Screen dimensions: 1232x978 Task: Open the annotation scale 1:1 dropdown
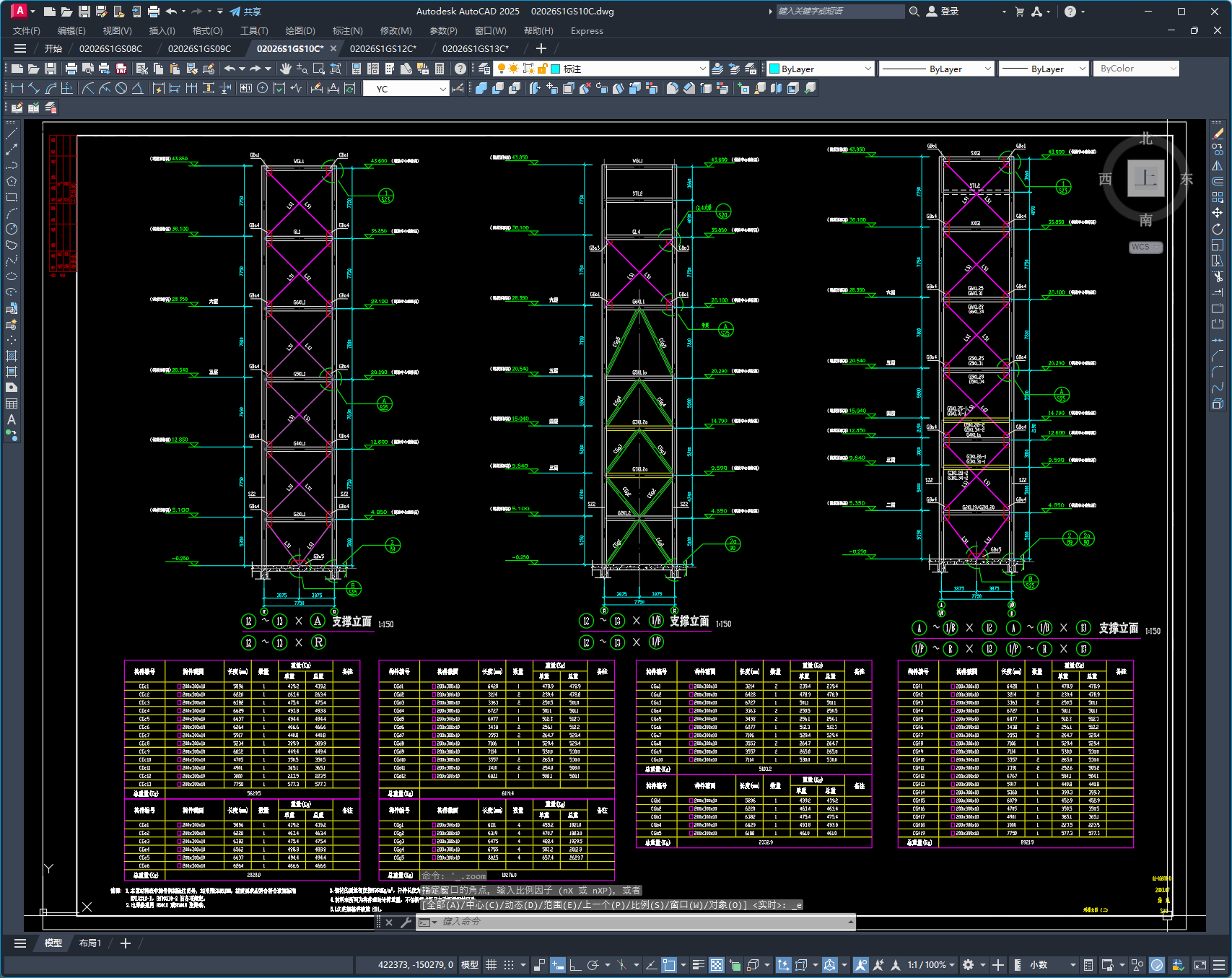[x=932, y=964]
